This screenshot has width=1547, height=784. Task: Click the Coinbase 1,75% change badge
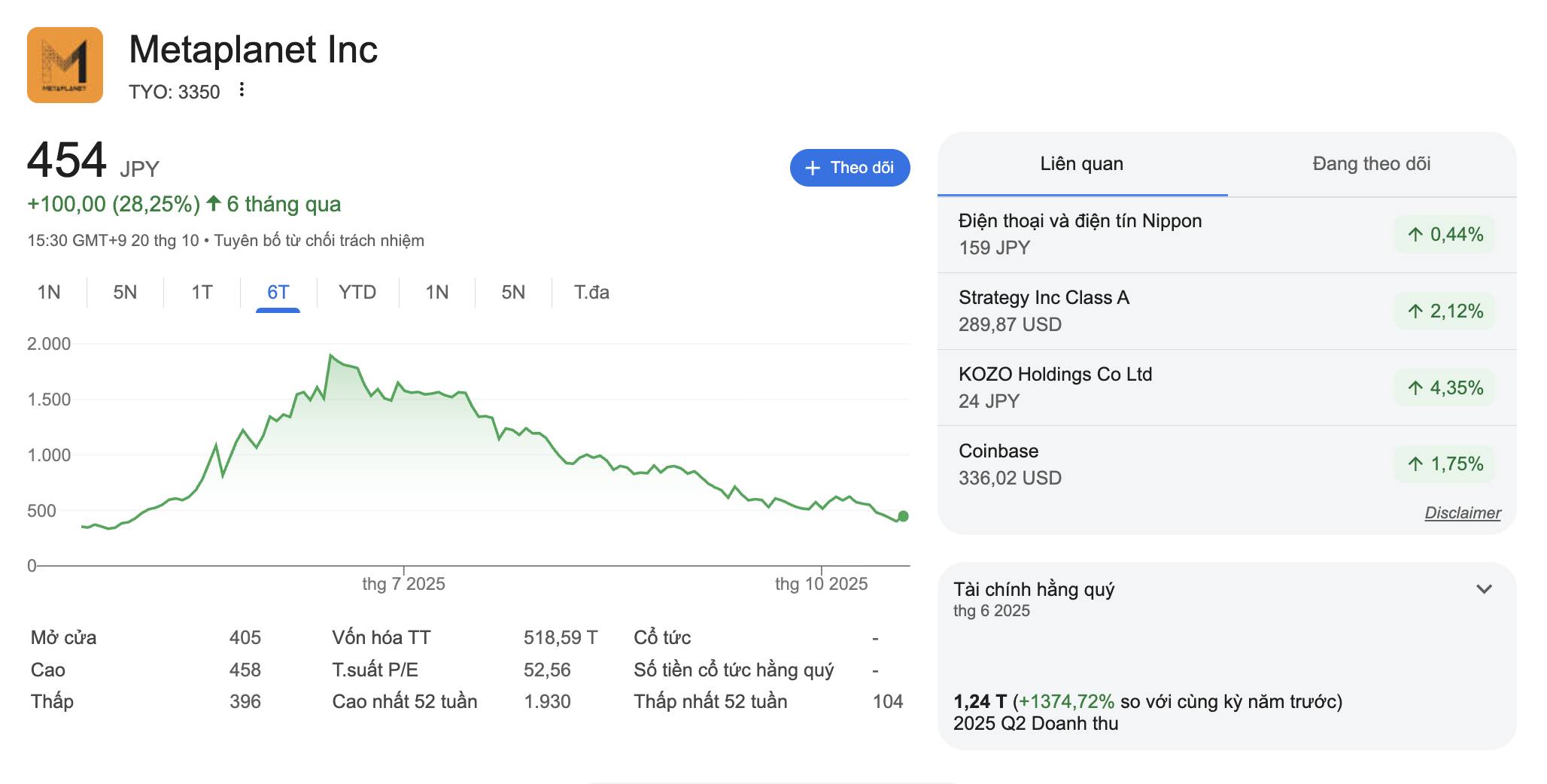(x=1445, y=464)
